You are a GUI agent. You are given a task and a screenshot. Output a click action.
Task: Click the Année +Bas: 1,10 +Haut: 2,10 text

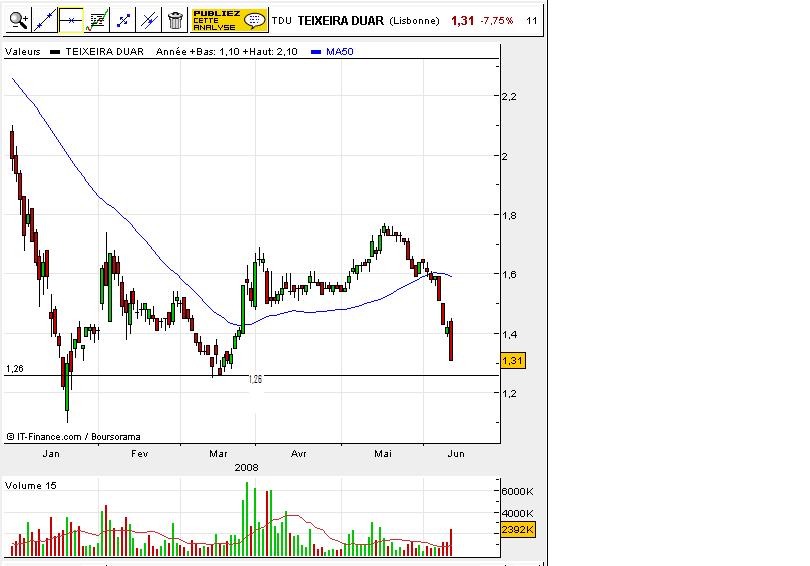click(227, 52)
